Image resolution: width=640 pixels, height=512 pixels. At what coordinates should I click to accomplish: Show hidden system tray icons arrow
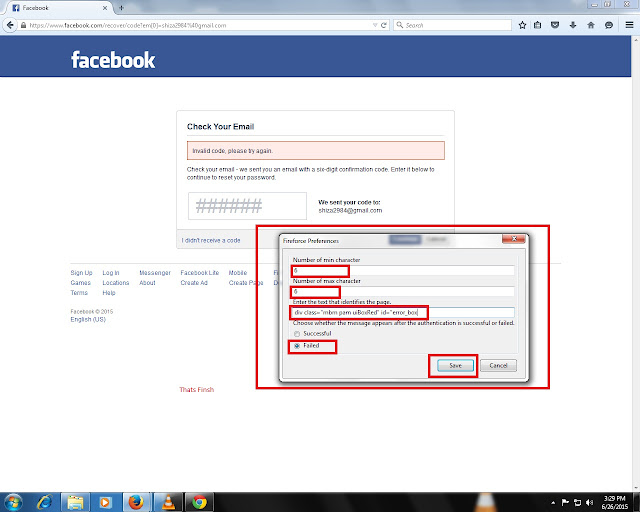pyautogui.click(x=553, y=503)
